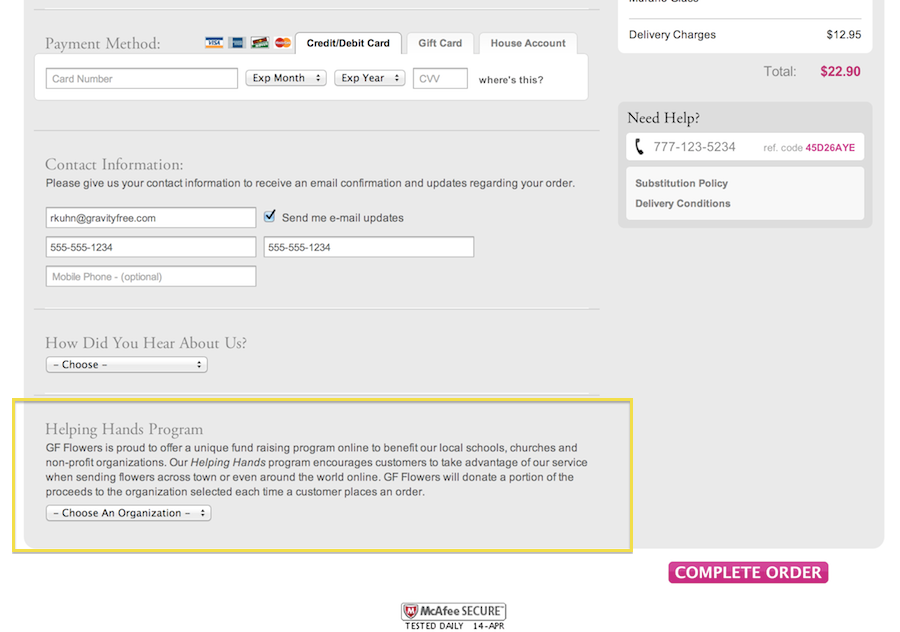Click the McAfee Secure badge
This screenshot has width=900, height=632.
pos(454,616)
